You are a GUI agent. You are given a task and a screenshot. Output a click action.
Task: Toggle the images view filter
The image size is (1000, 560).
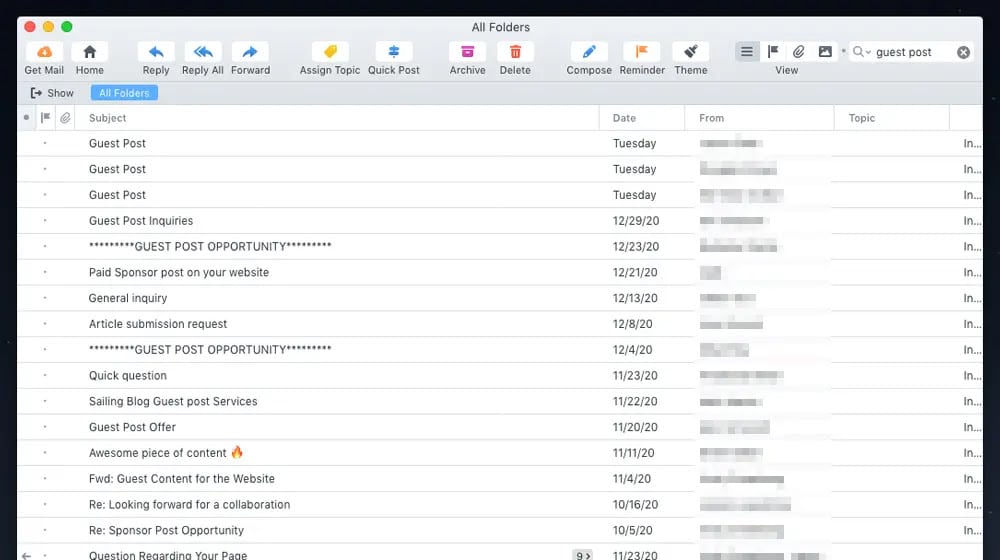coord(825,52)
